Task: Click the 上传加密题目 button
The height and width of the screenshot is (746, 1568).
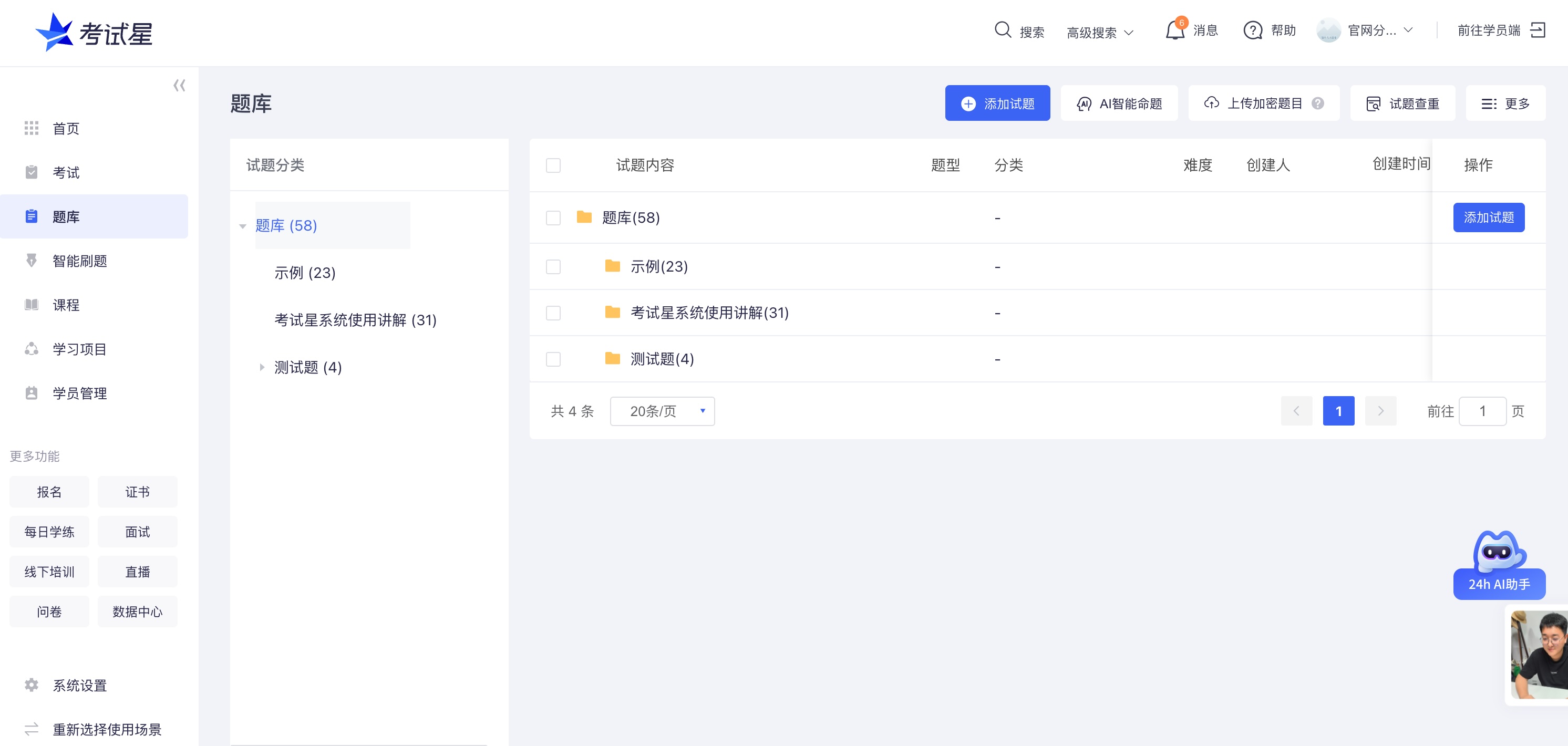Action: point(1264,103)
